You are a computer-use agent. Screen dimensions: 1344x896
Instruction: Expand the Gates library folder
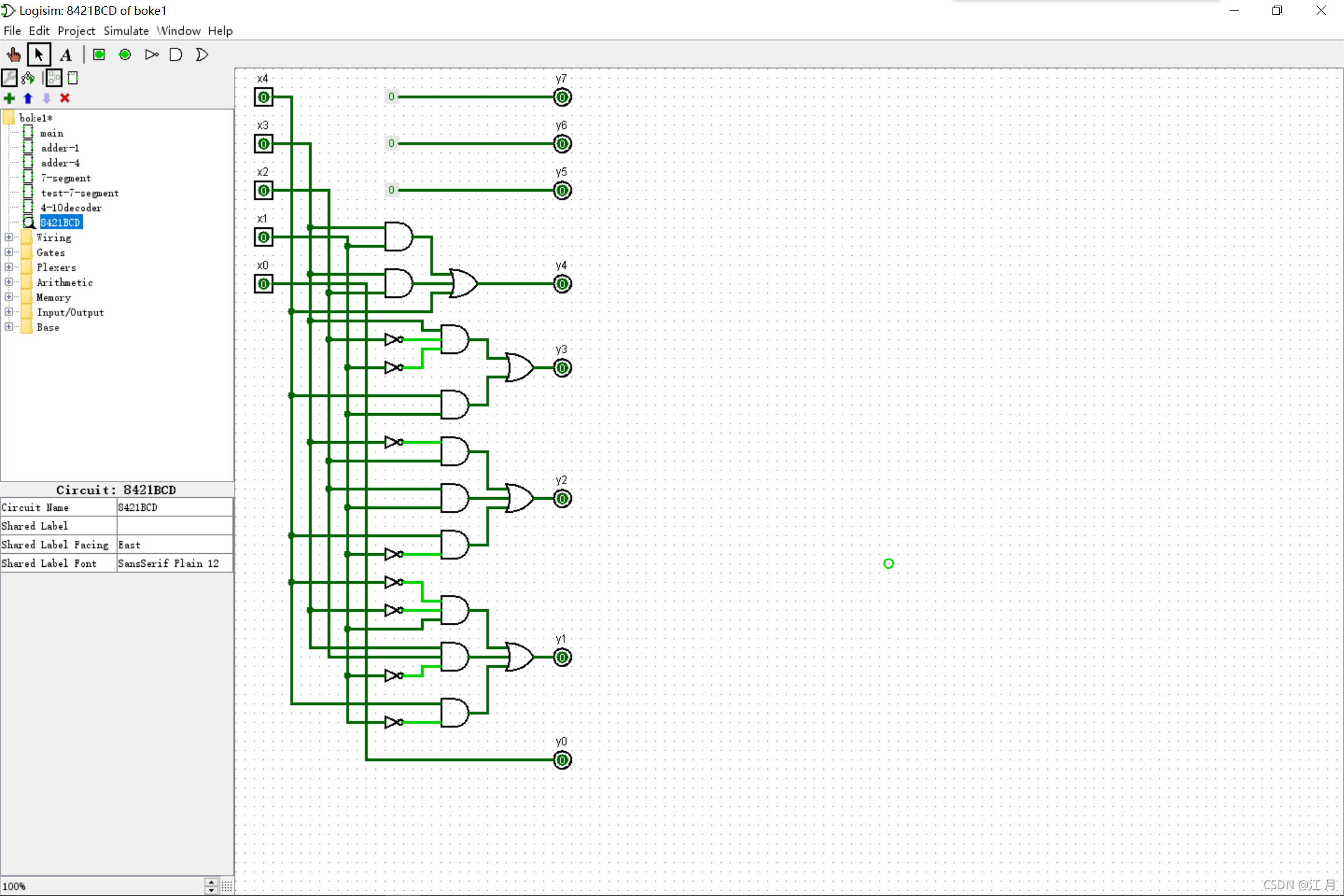pyautogui.click(x=9, y=252)
